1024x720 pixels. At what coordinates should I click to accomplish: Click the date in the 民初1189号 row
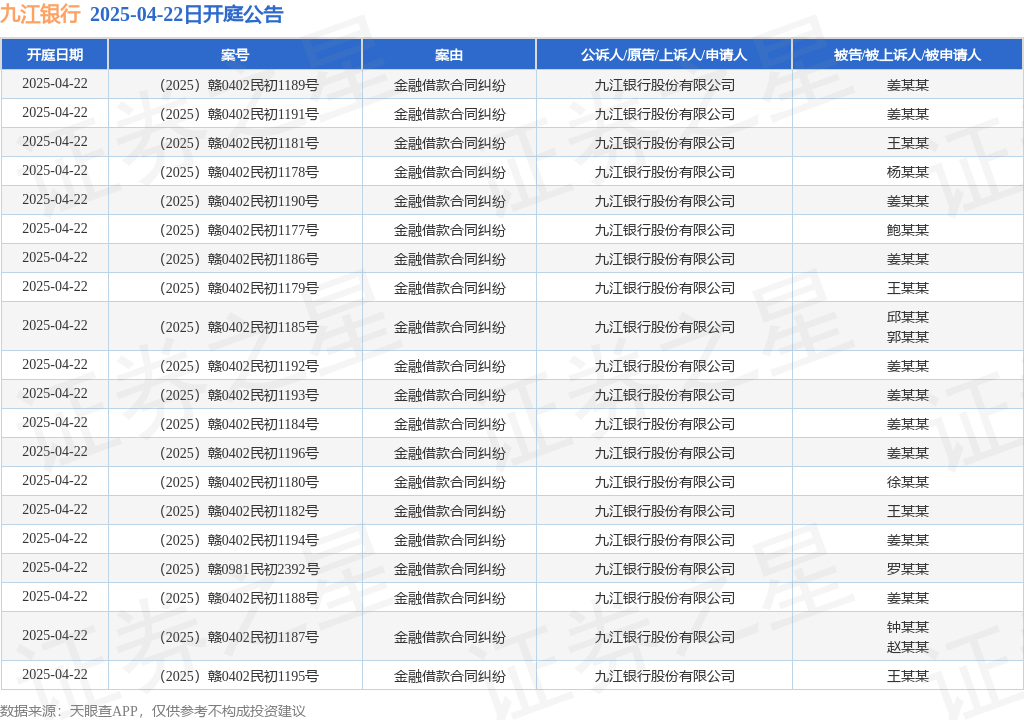click(x=55, y=84)
